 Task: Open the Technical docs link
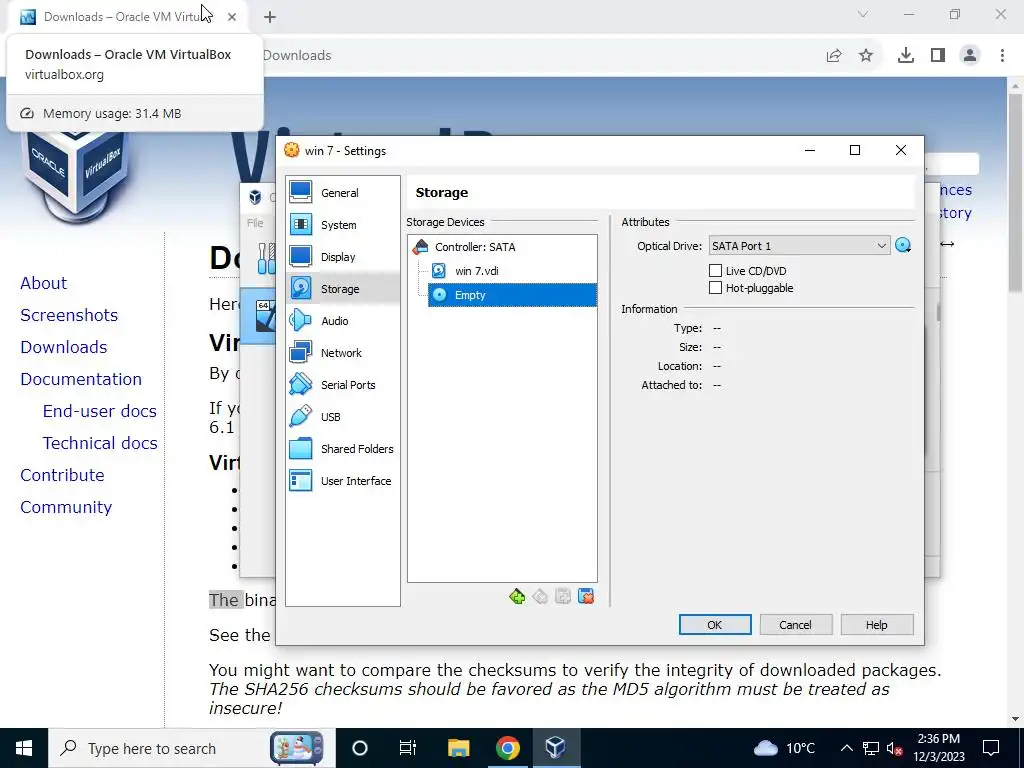pos(100,443)
